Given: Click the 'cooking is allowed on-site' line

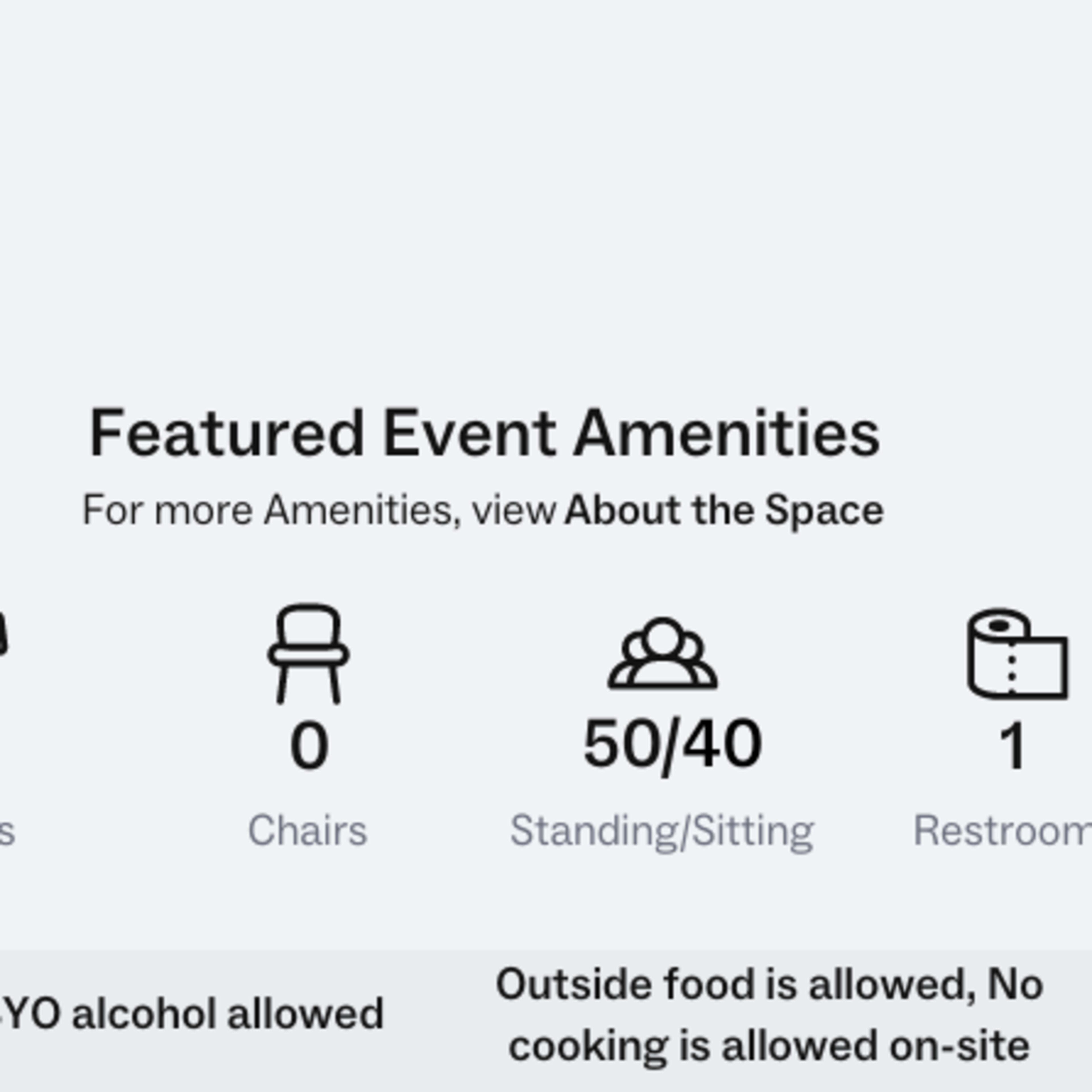Looking at the screenshot, I should pos(769,1046).
